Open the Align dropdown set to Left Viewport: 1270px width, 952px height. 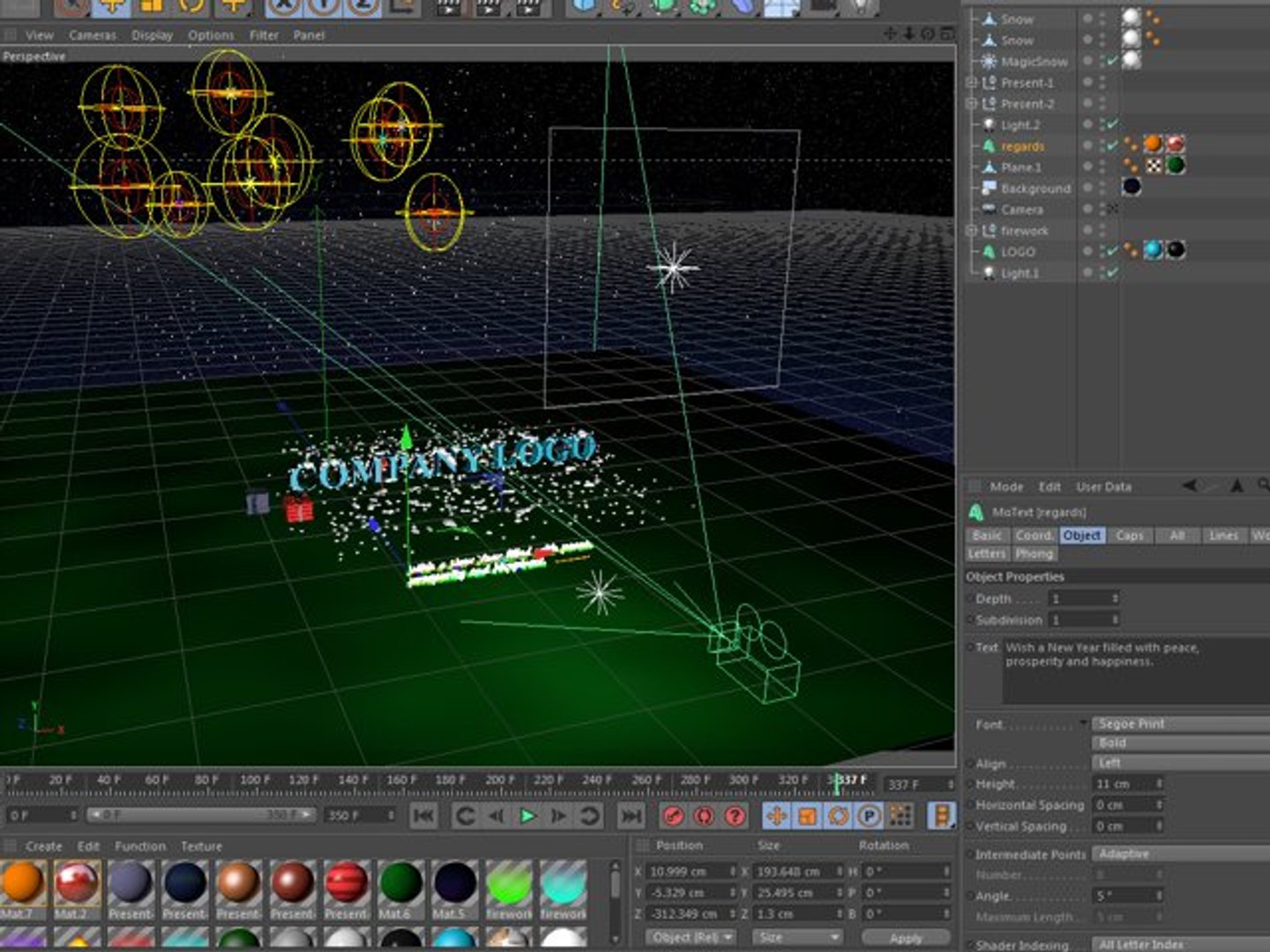click(x=1180, y=762)
